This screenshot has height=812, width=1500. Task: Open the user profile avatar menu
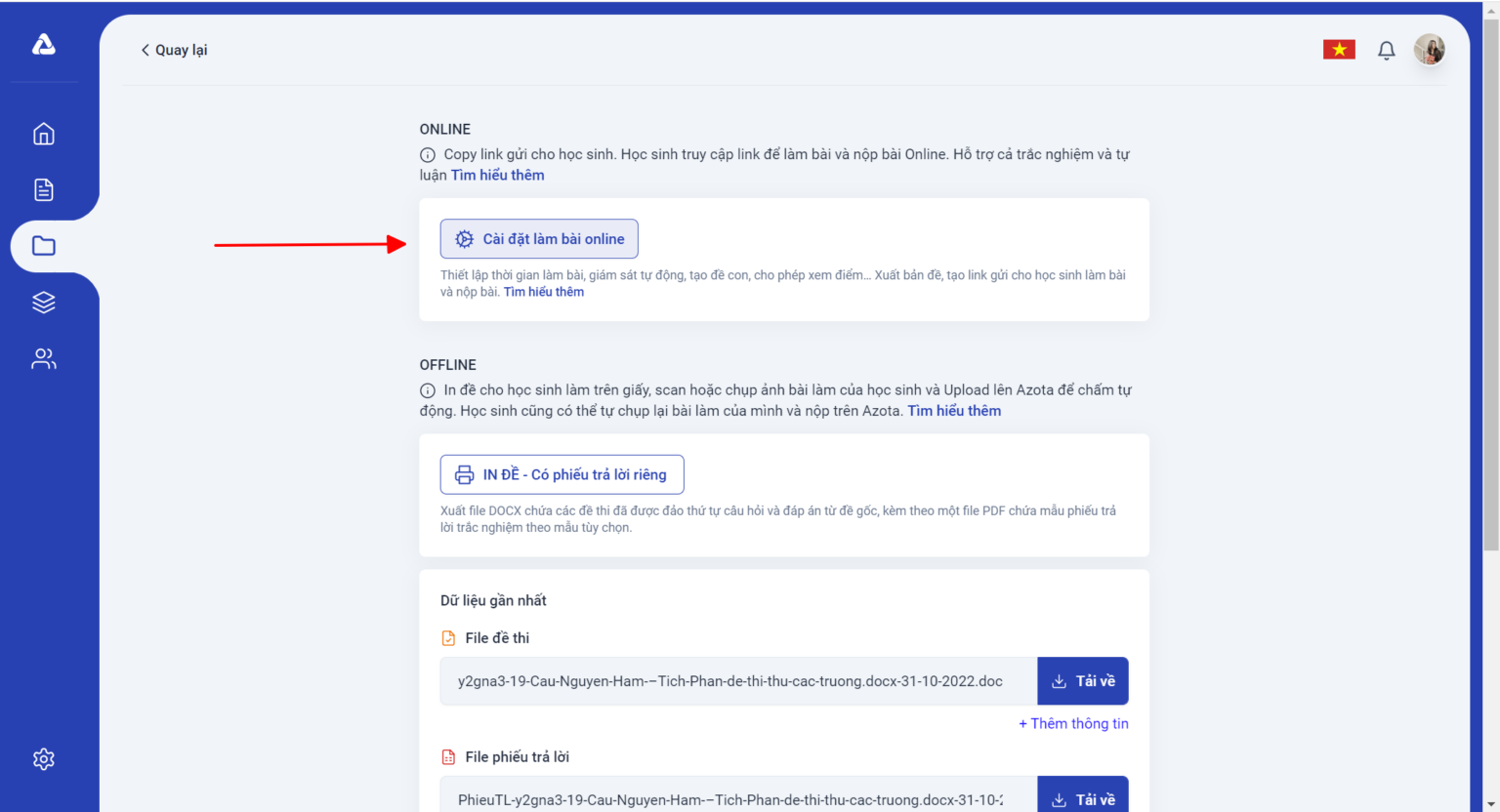pos(1430,49)
